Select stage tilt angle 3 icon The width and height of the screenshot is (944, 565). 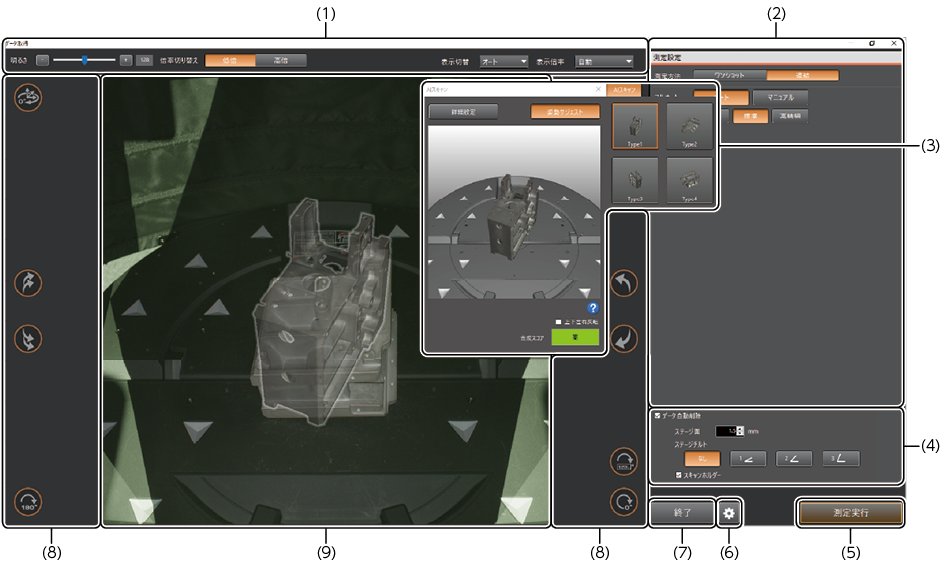[x=841, y=459]
